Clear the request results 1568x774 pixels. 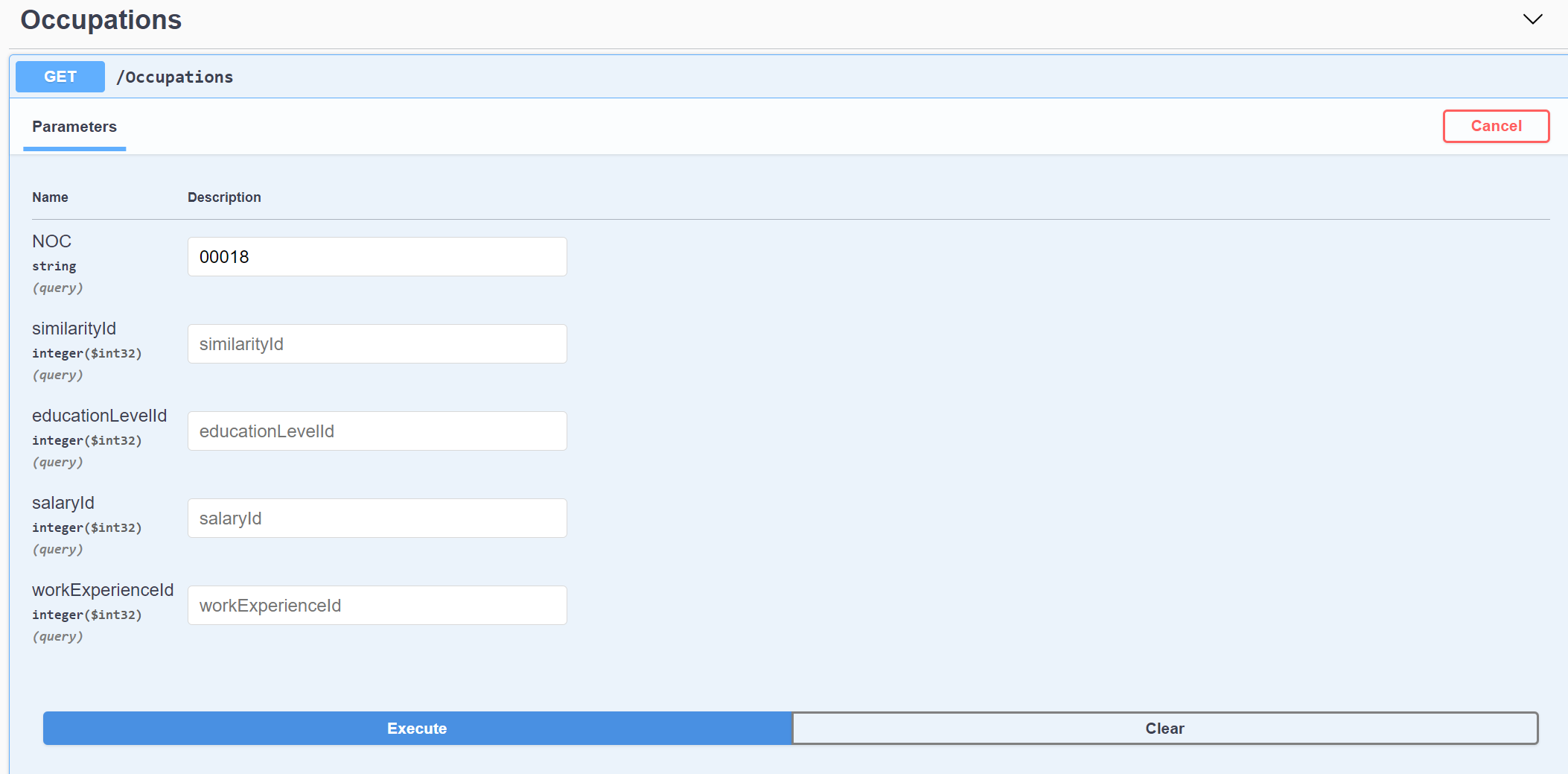[1165, 729]
